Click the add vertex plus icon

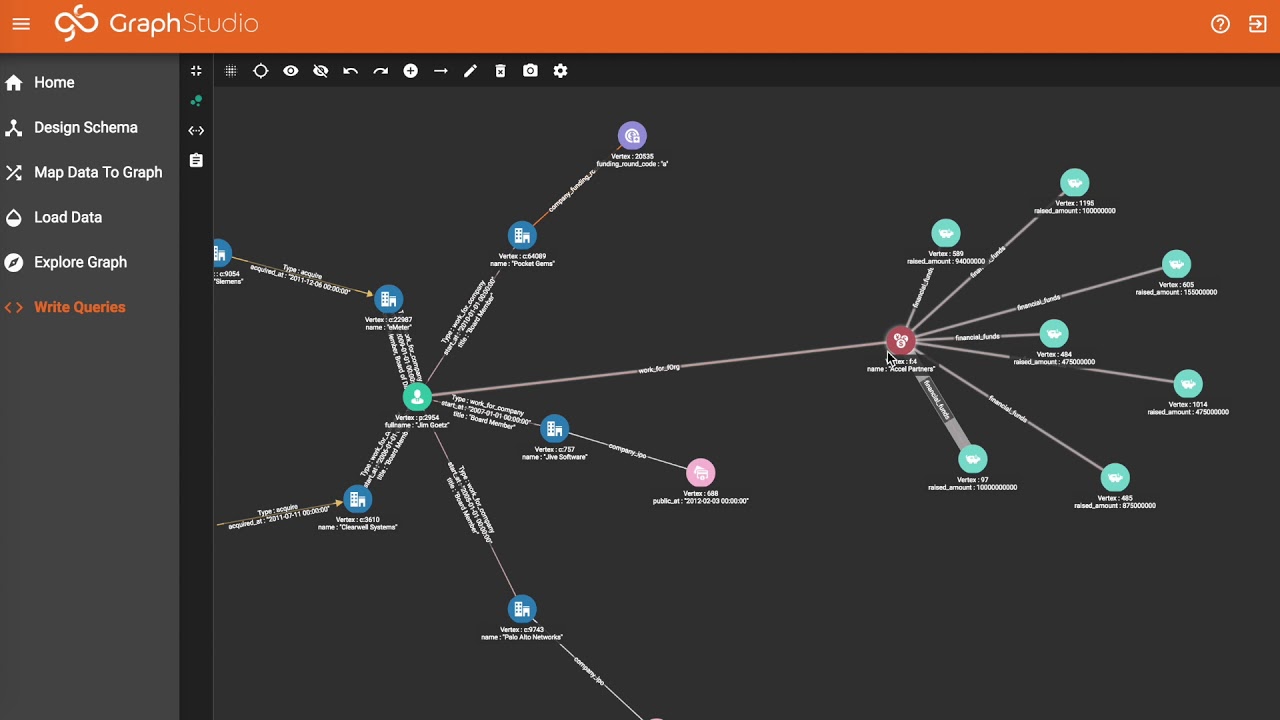pyautogui.click(x=411, y=71)
